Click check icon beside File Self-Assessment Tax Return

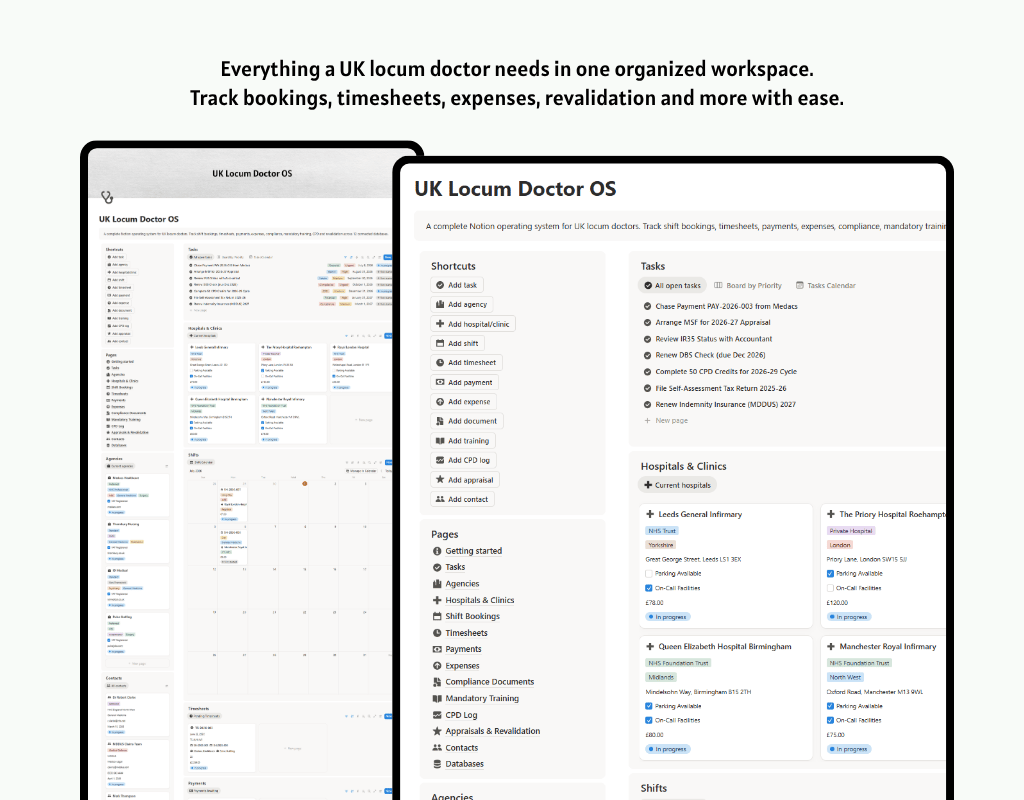[x=647, y=388]
